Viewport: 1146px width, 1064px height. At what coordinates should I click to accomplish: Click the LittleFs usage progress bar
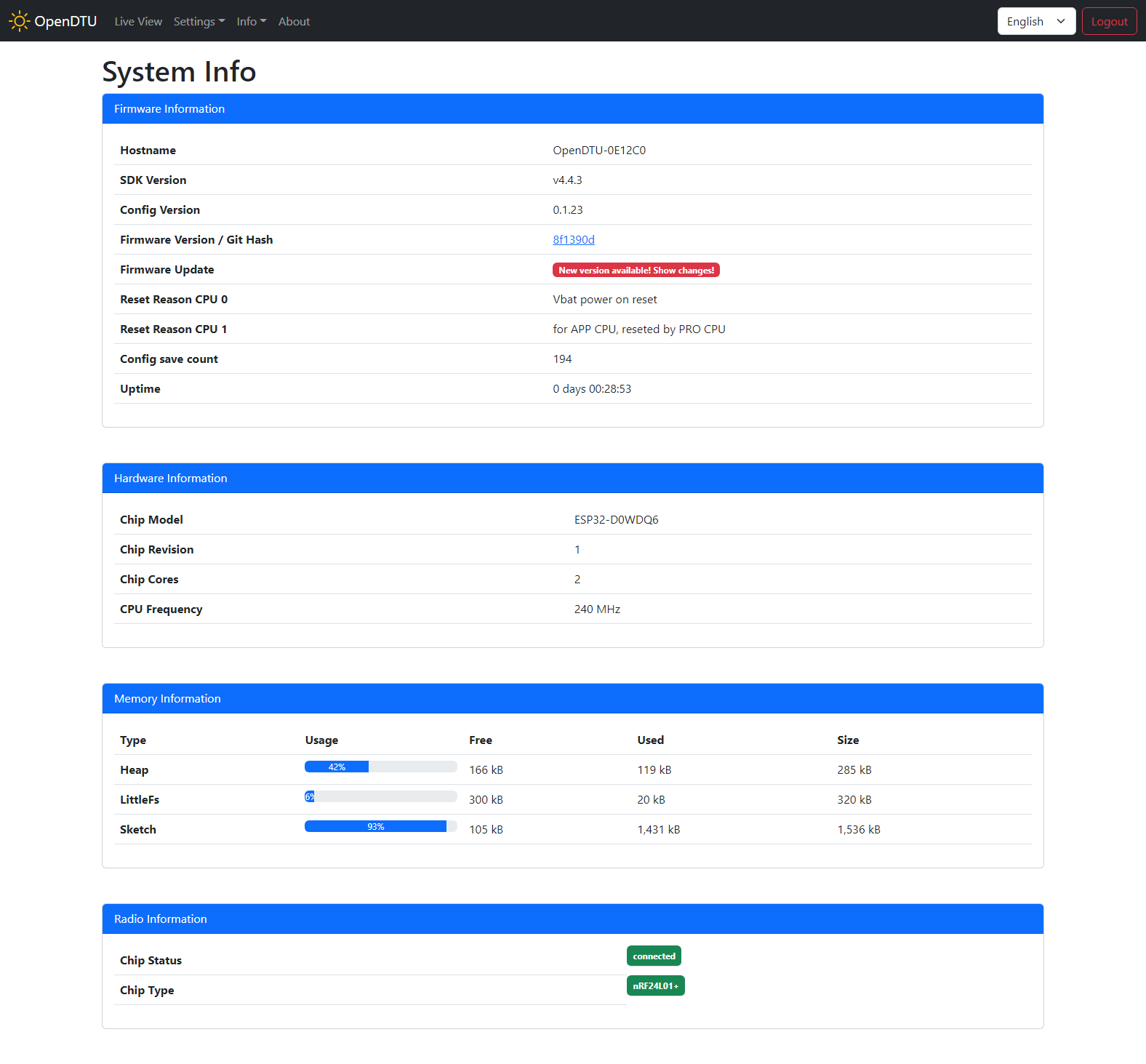(380, 796)
